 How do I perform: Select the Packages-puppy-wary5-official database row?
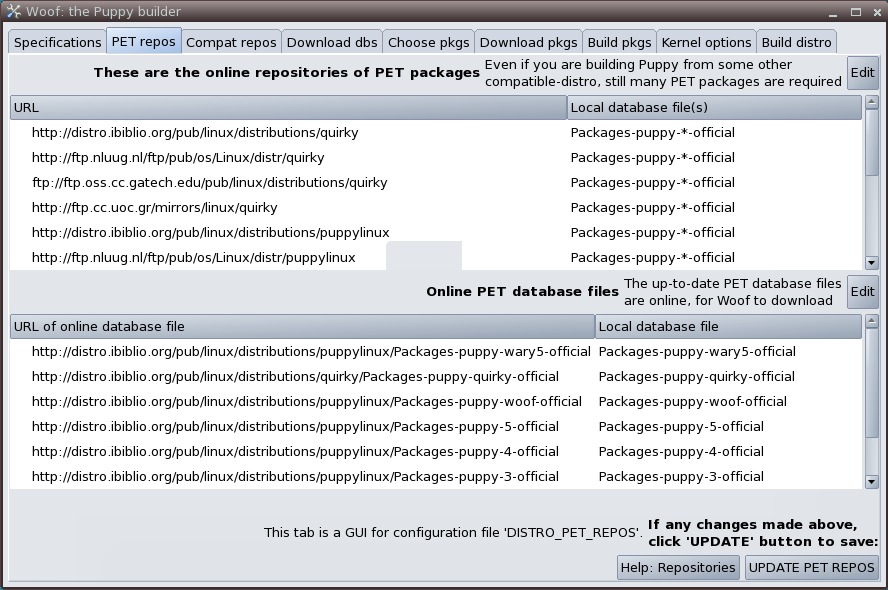click(x=311, y=351)
